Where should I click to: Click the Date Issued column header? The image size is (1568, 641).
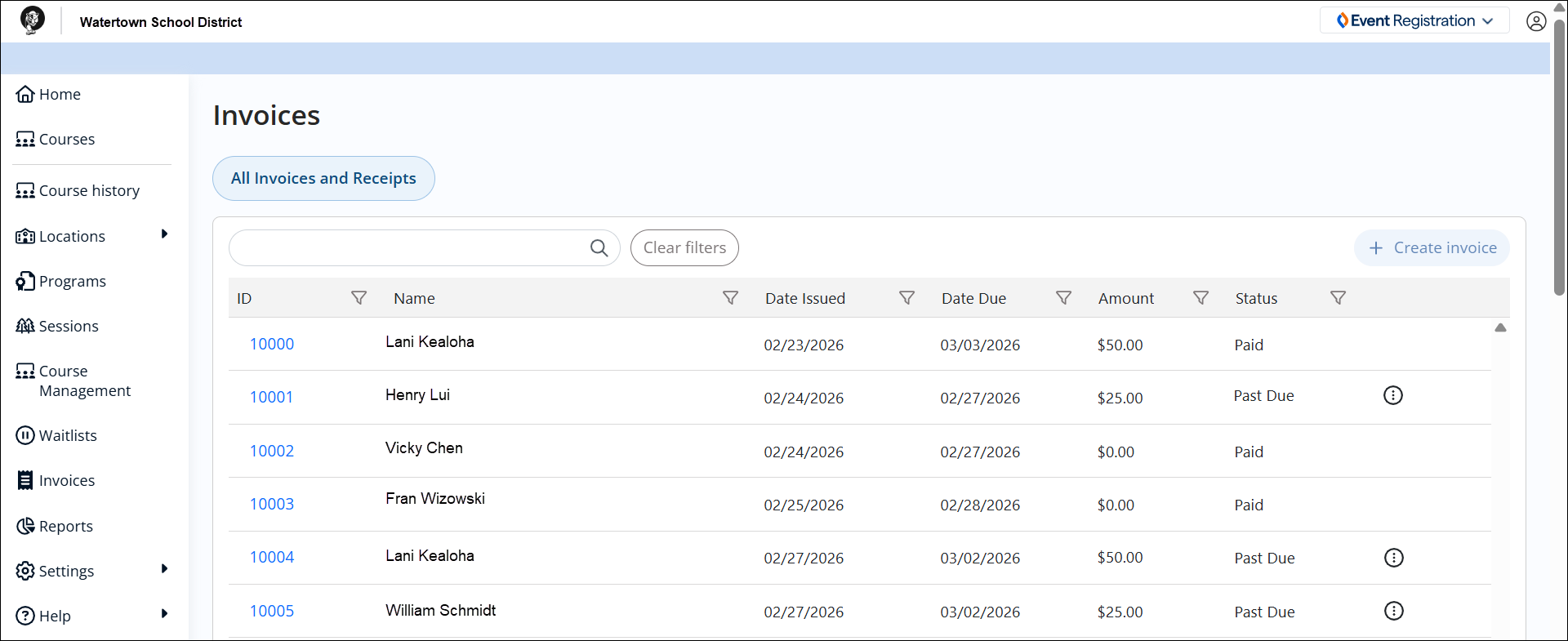point(805,299)
